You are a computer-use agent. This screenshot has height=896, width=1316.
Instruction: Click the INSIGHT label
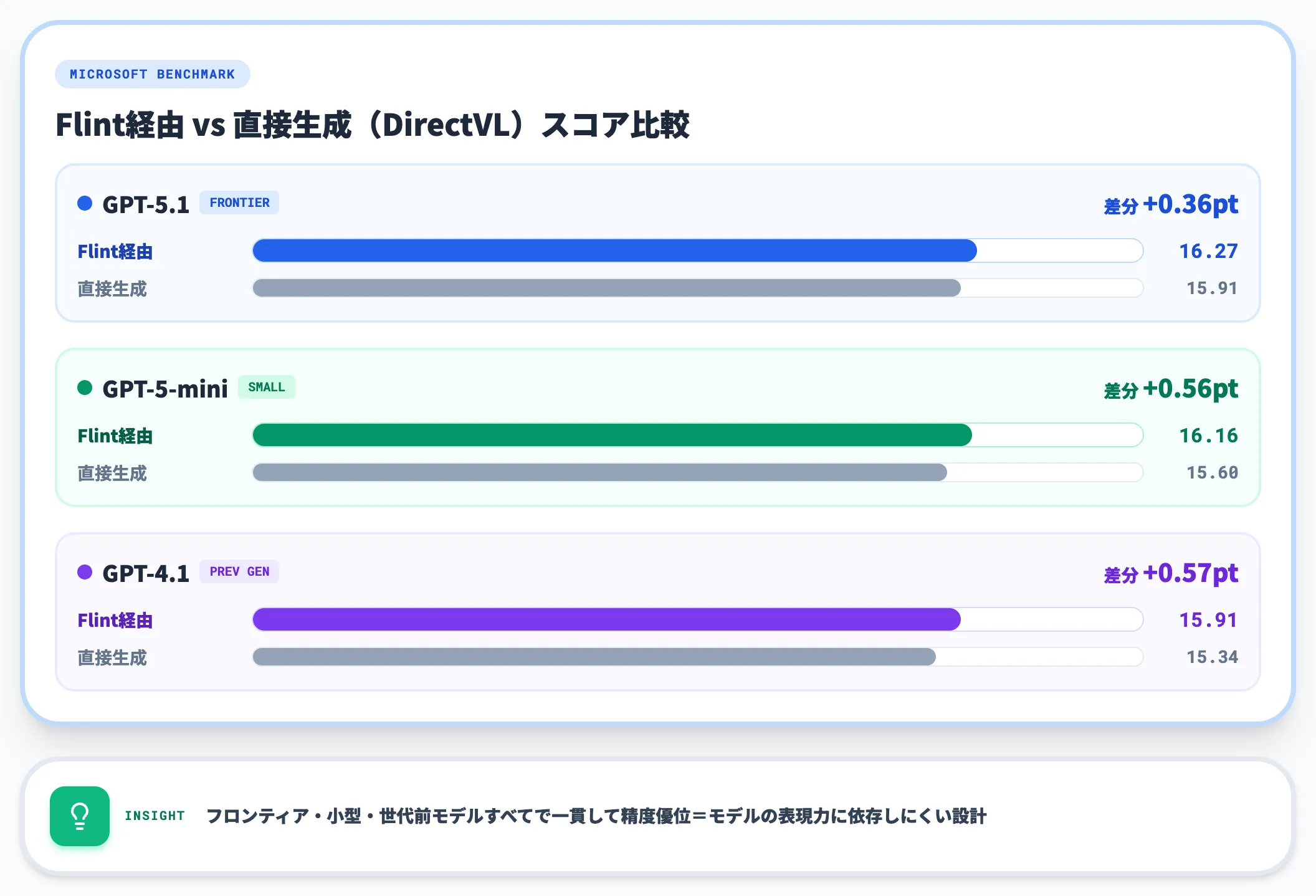coord(155,816)
